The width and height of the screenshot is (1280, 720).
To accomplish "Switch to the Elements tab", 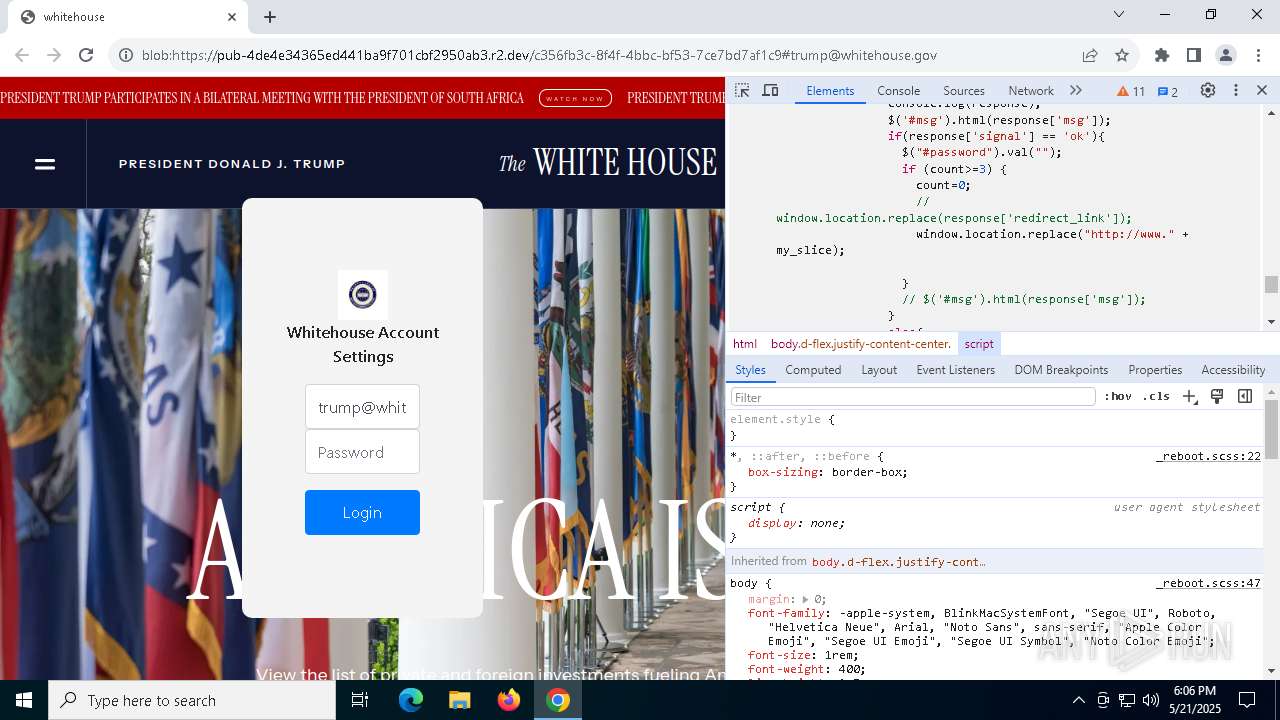I will tap(830, 90).
